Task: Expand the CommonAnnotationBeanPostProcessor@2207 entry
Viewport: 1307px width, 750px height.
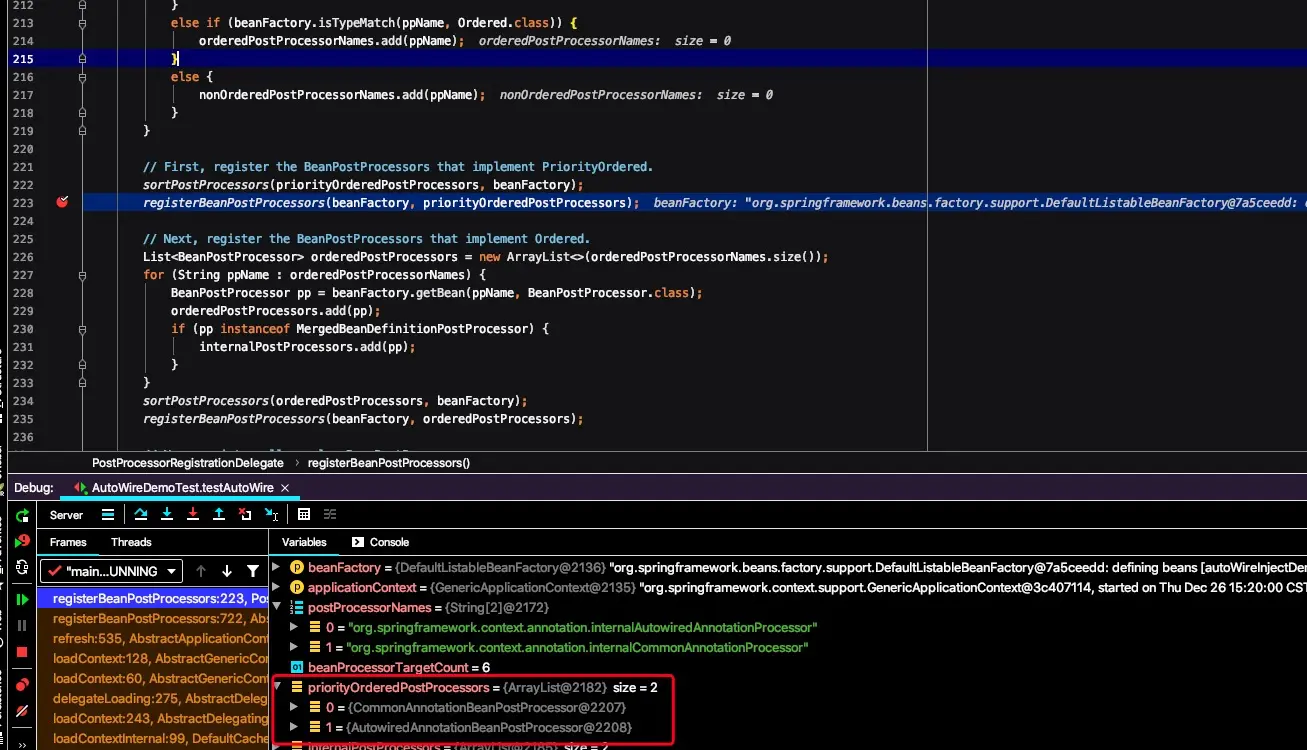Action: (293, 708)
